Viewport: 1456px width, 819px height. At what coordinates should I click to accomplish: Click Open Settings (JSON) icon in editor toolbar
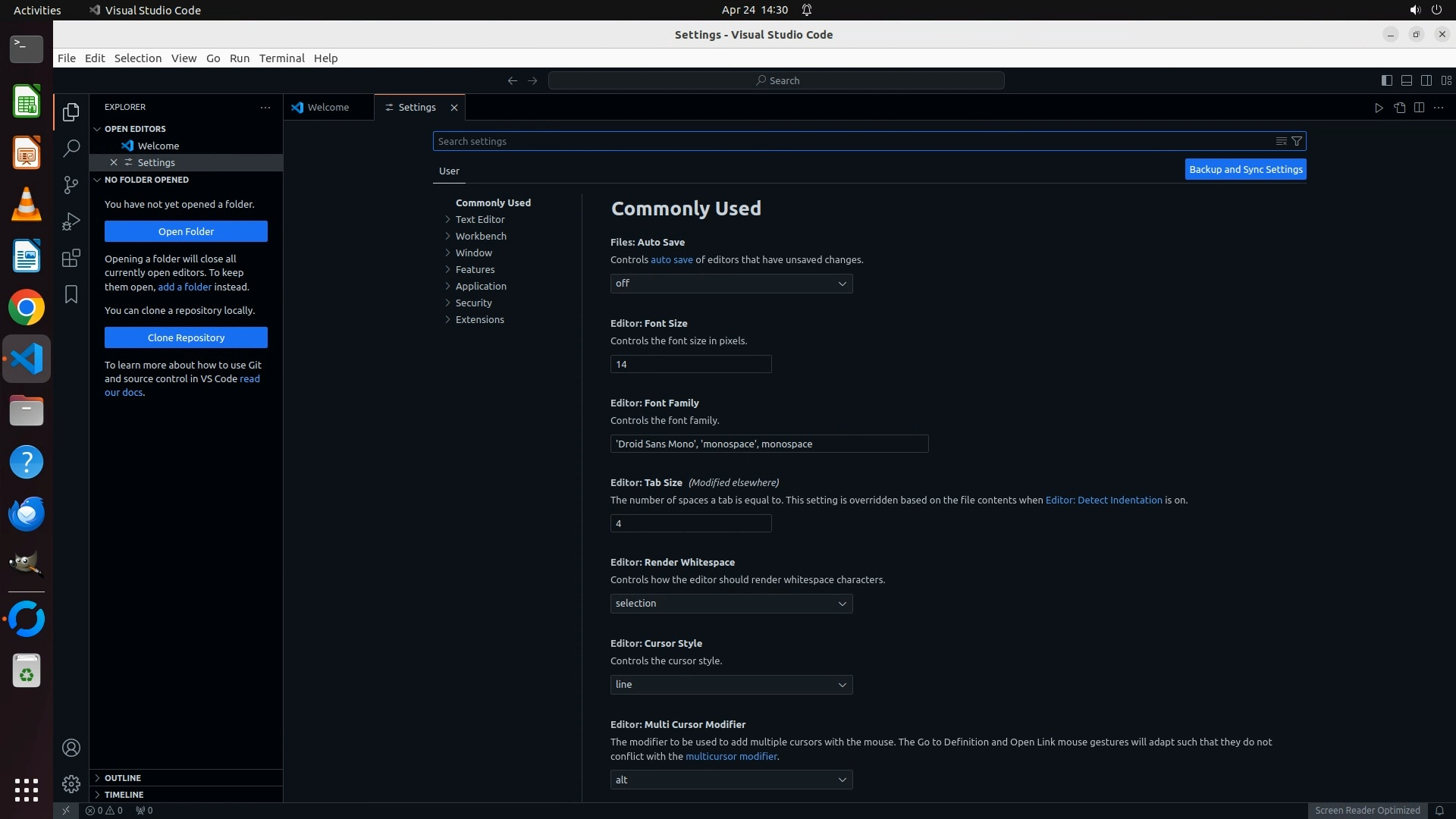click(x=1399, y=108)
